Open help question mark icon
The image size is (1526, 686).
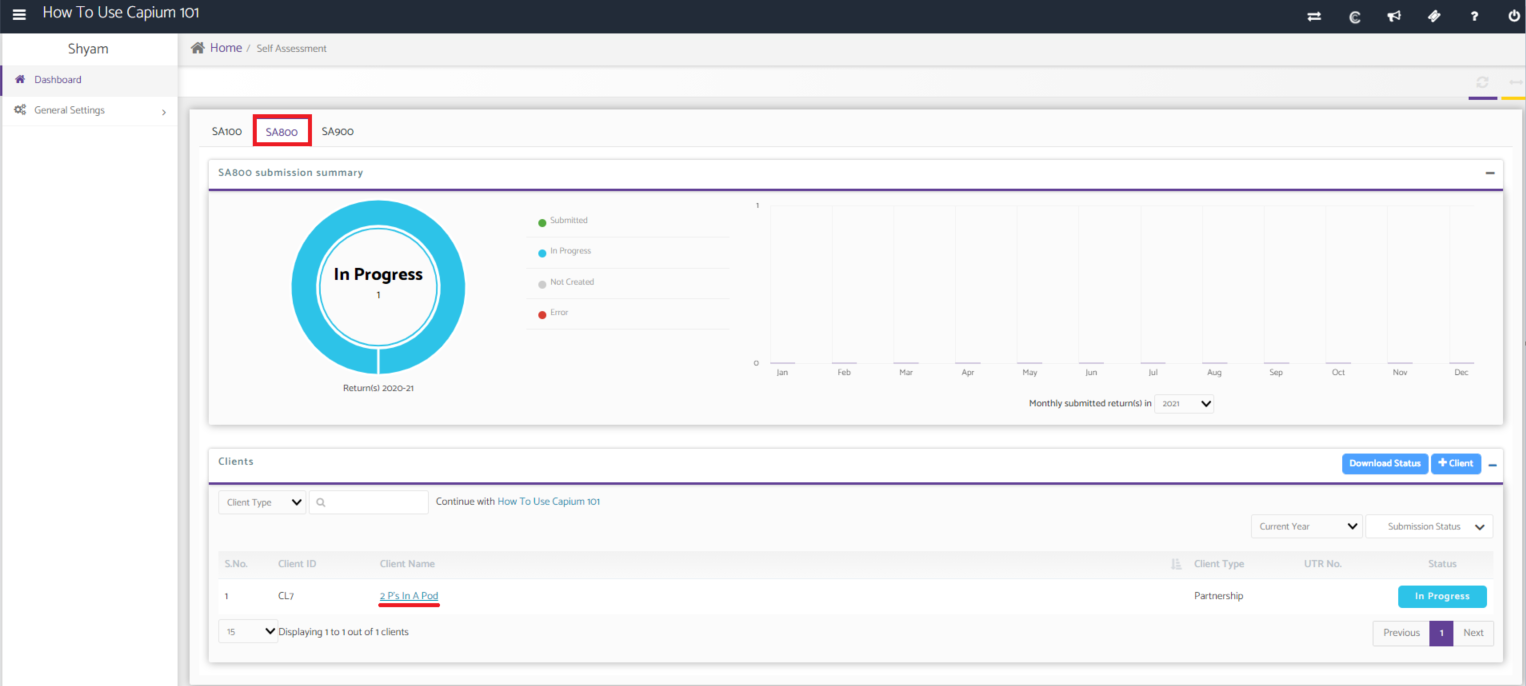pyautogui.click(x=1474, y=16)
